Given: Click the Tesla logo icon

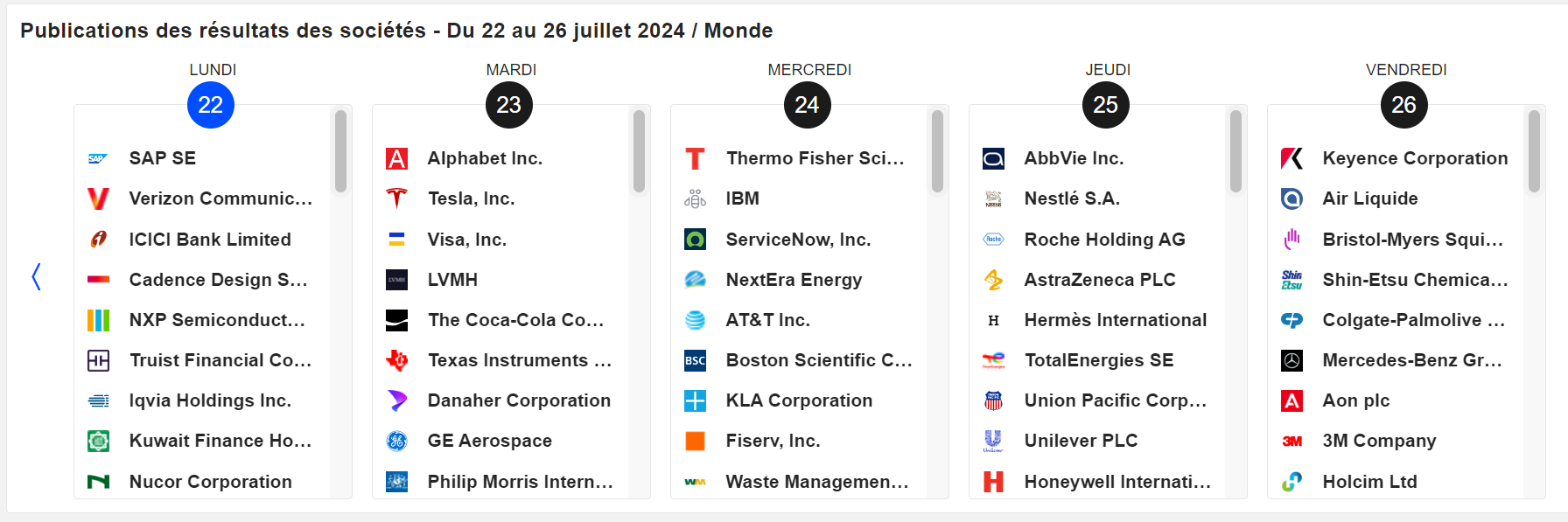Looking at the screenshot, I should click(x=397, y=198).
